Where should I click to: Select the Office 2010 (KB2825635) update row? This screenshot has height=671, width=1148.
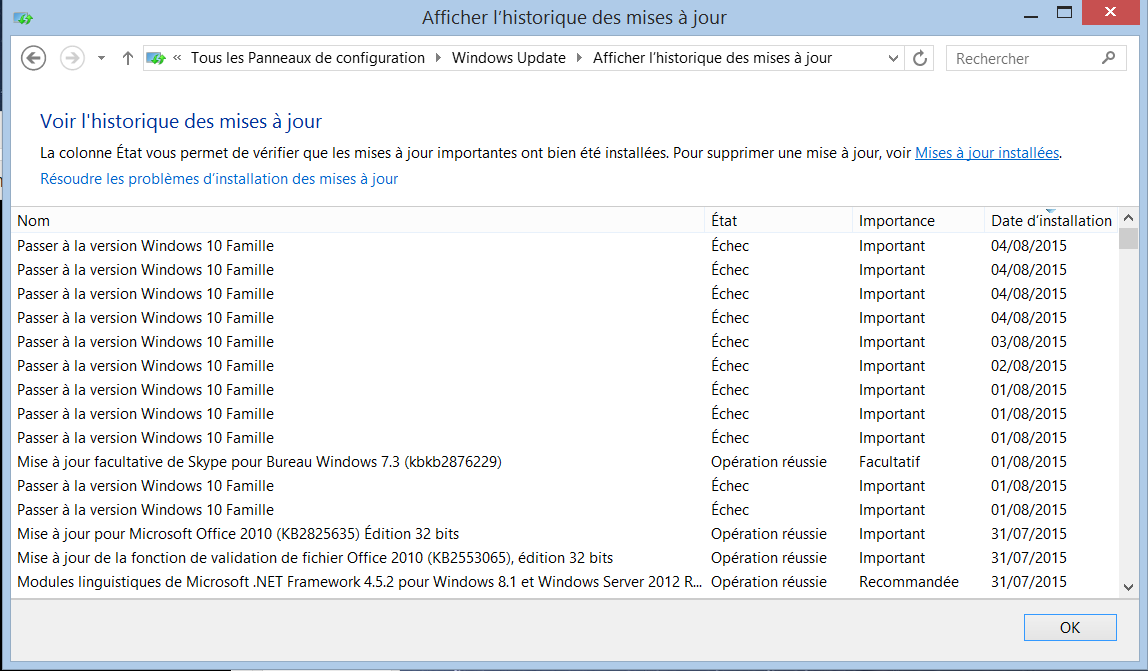[564, 534]
